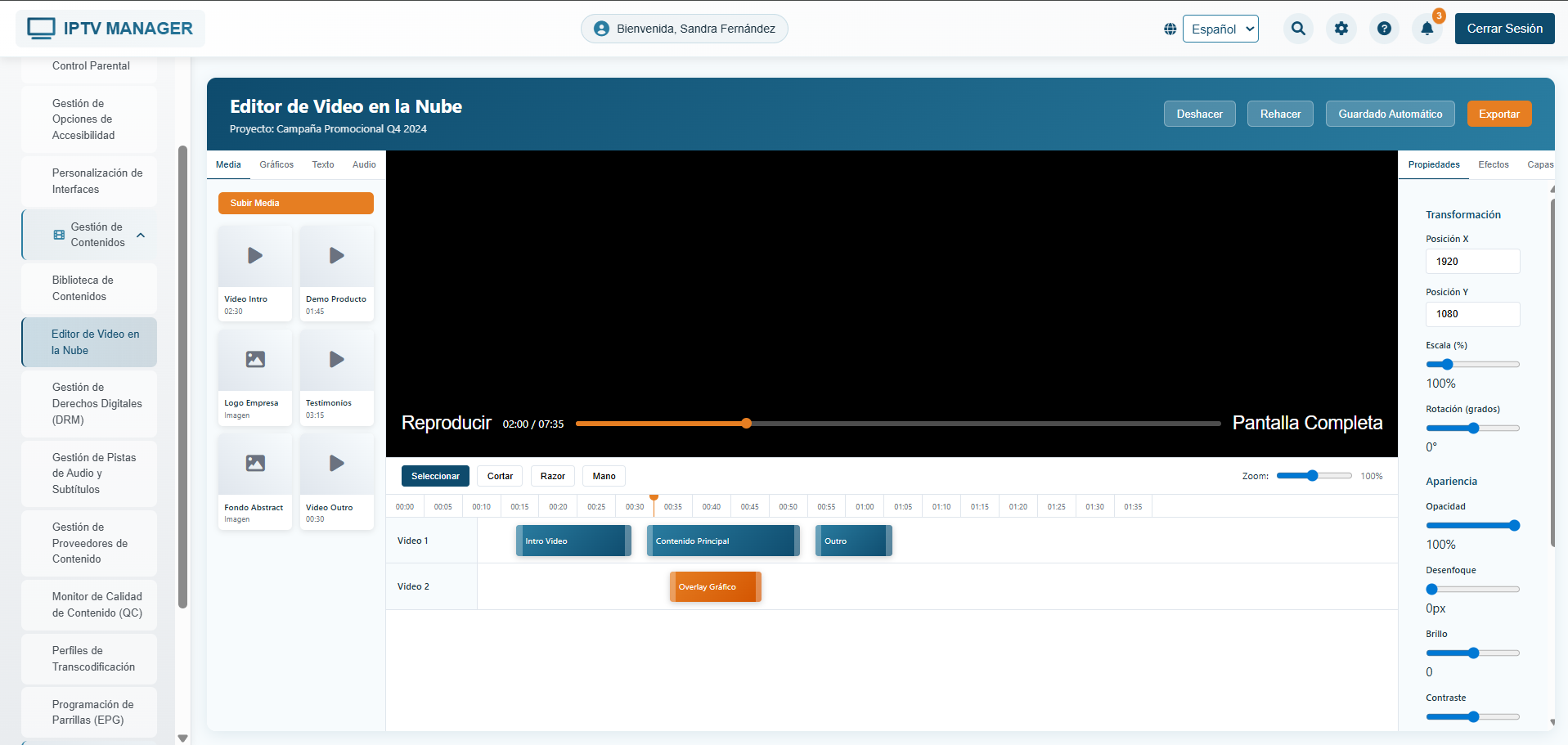Switch to the Audio tab

[363, 164]
